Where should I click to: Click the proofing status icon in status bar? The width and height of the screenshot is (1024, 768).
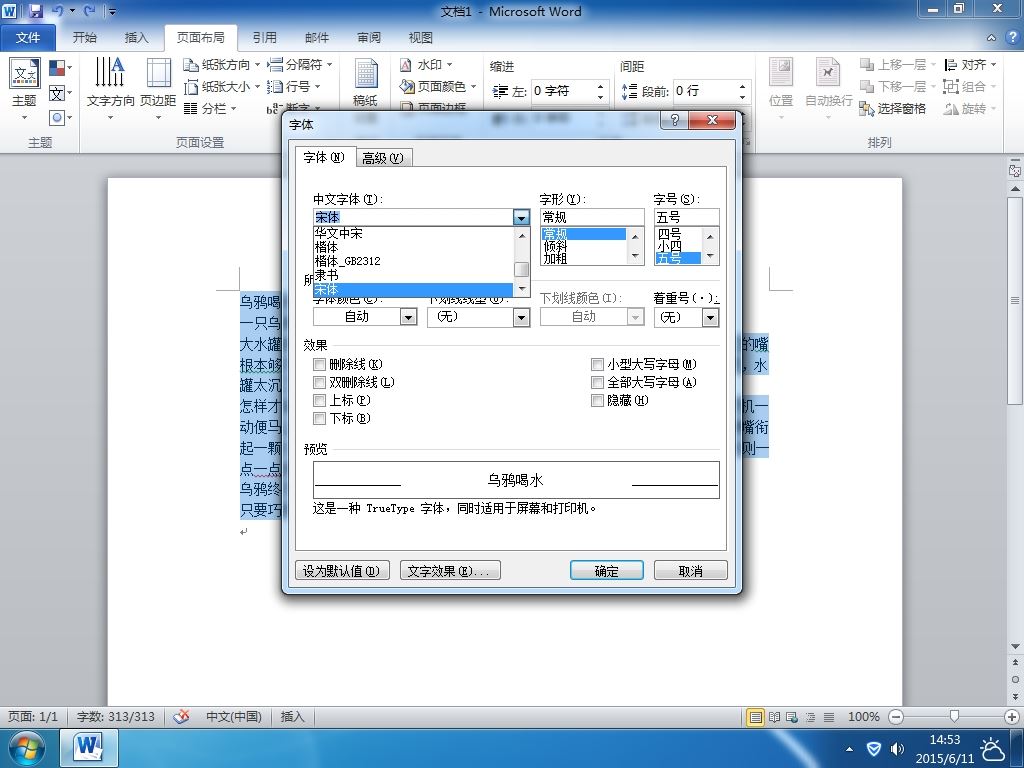[x=182, y=716]
